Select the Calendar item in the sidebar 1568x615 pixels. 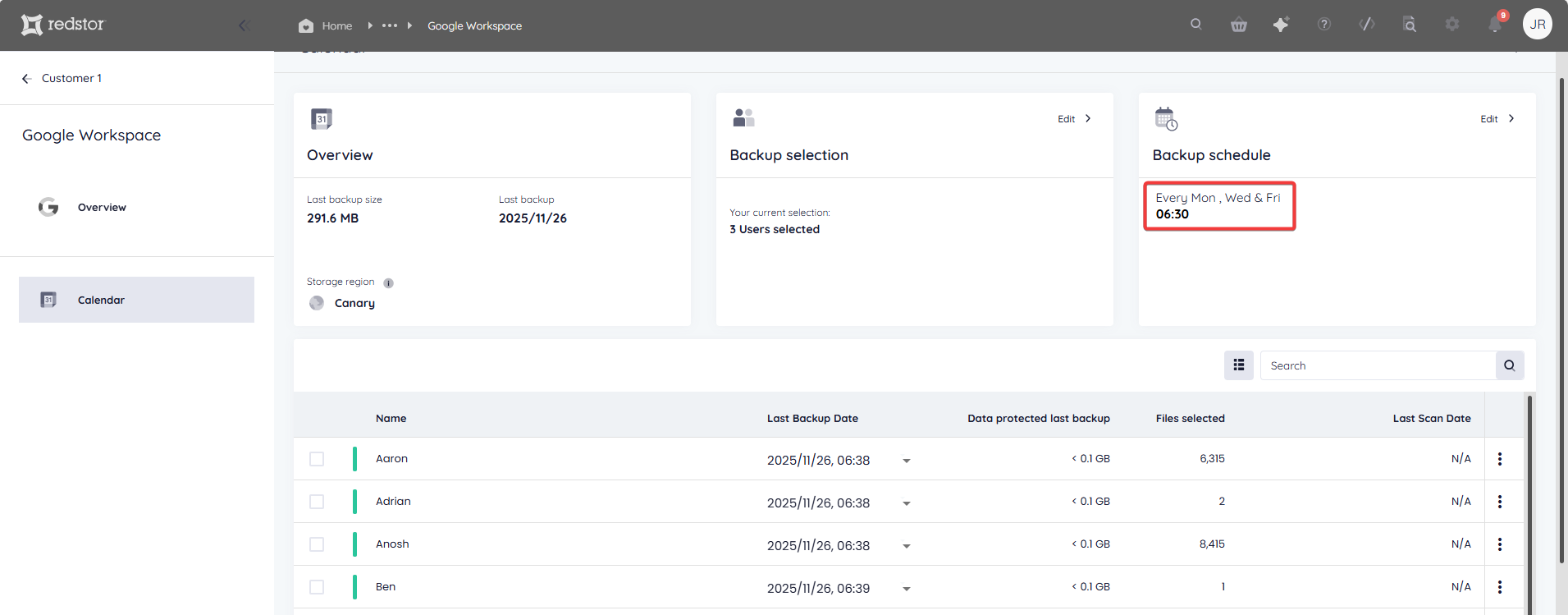136,300
